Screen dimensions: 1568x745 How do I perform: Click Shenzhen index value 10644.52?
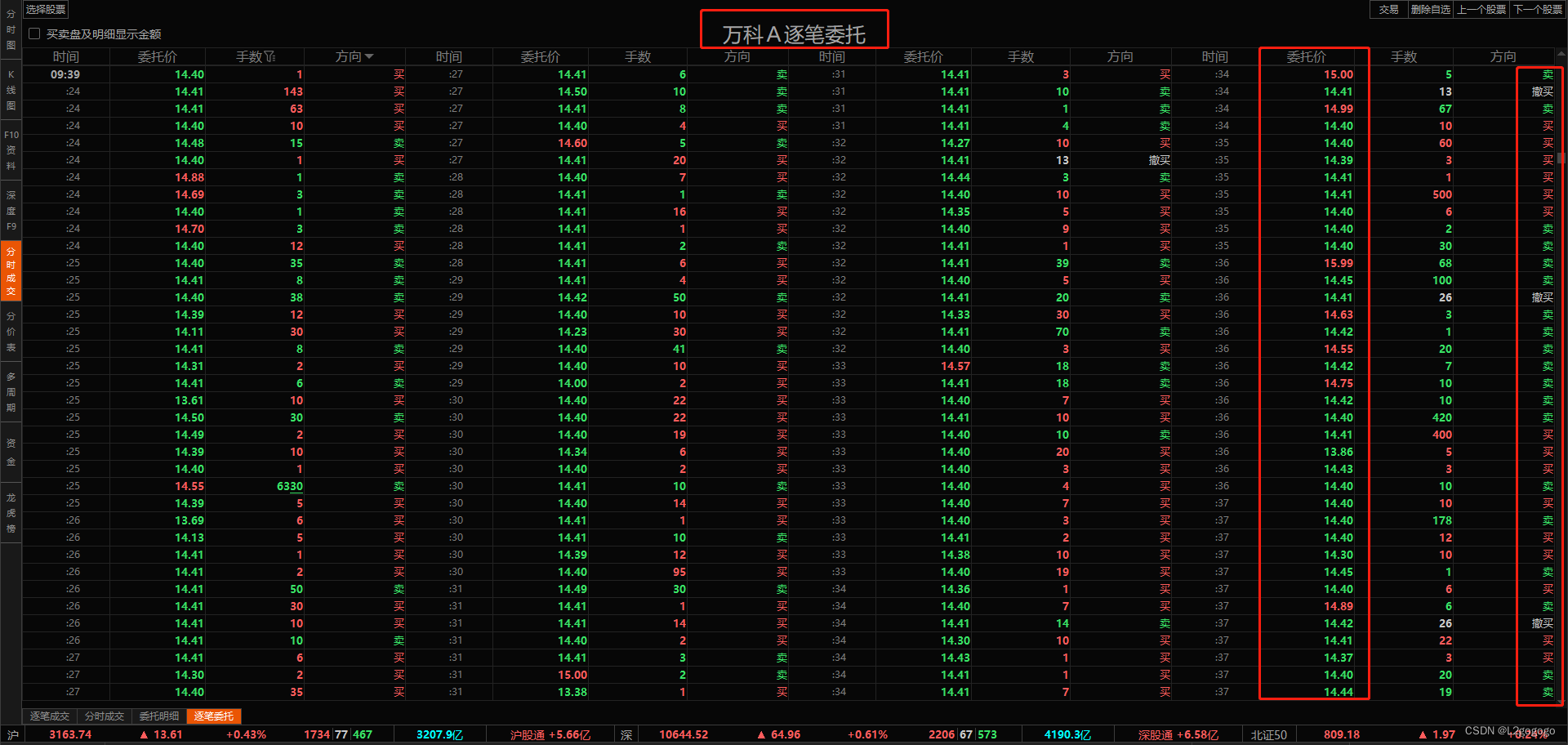coord(684,734)
